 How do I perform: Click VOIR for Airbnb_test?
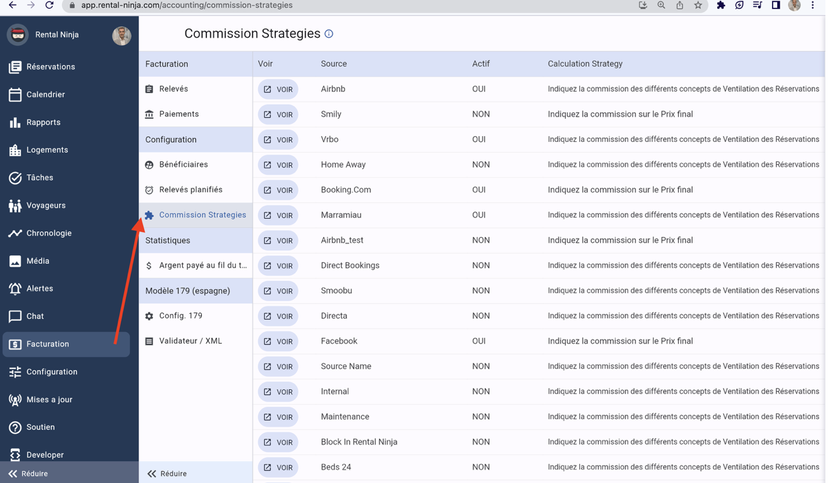click(278, 241)
